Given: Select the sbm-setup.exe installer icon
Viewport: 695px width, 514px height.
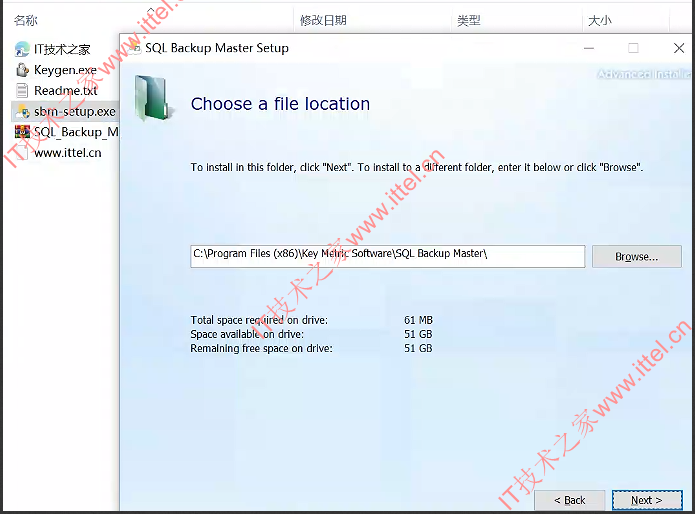Looking at the screenshot, I should tap(22, 111).
